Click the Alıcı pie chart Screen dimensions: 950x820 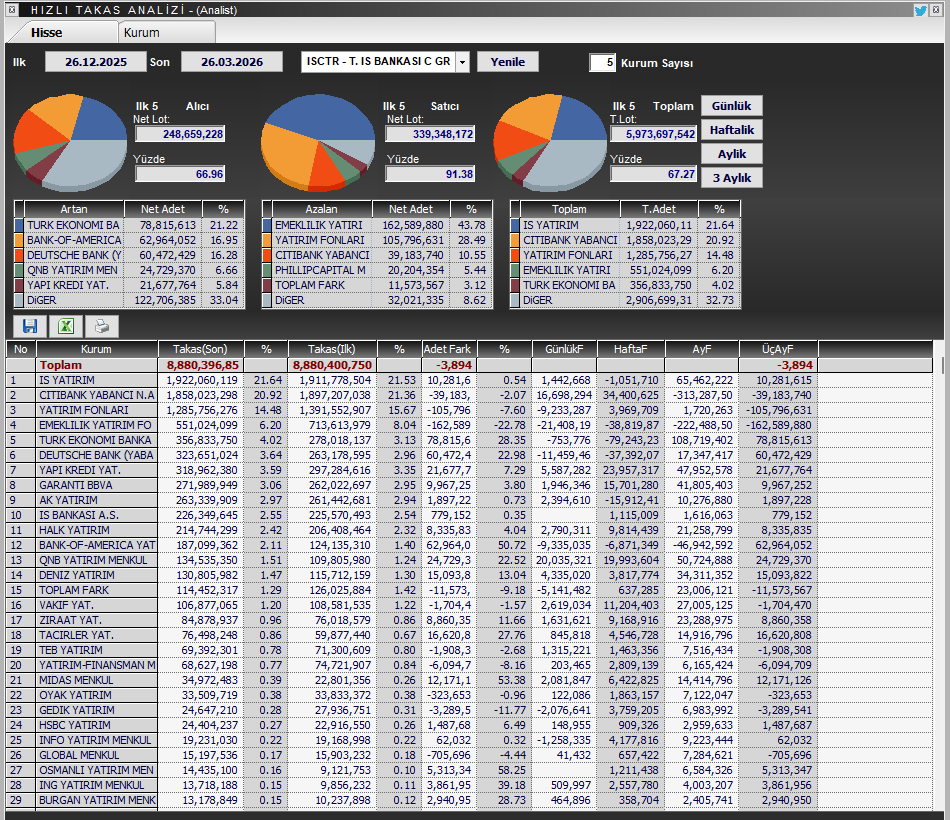70,141
